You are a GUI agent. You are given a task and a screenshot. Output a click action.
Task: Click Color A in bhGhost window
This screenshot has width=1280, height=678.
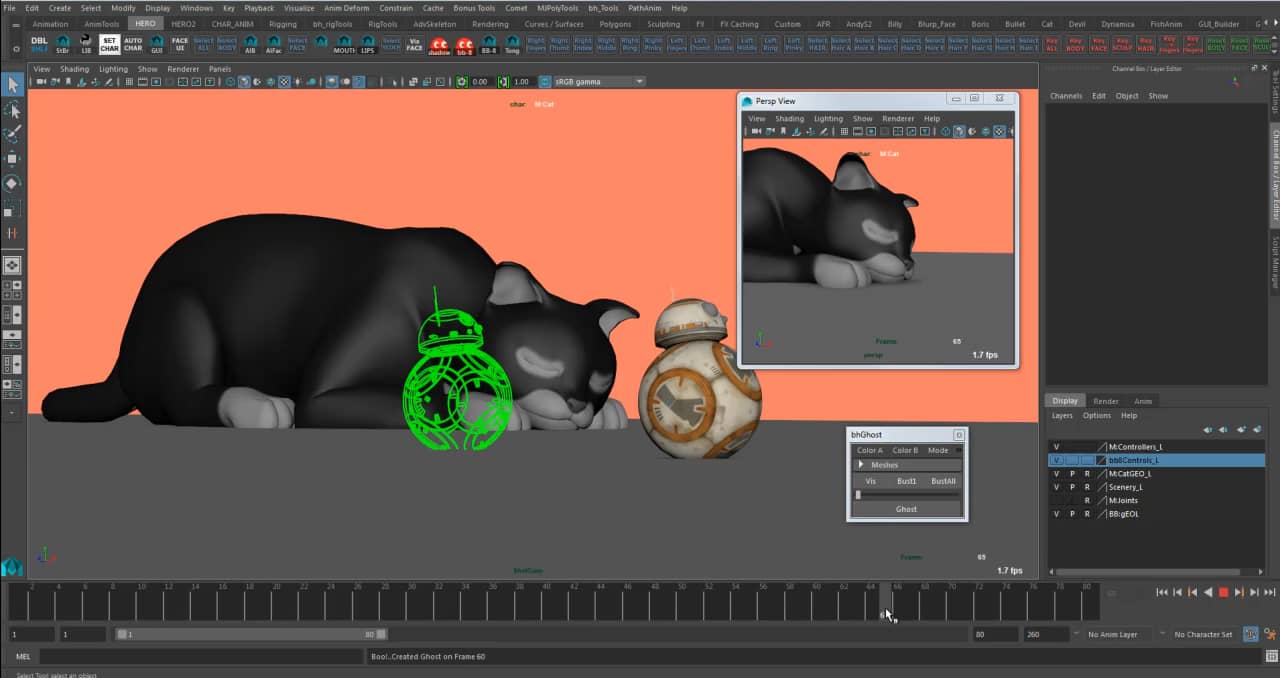point(870,450)
